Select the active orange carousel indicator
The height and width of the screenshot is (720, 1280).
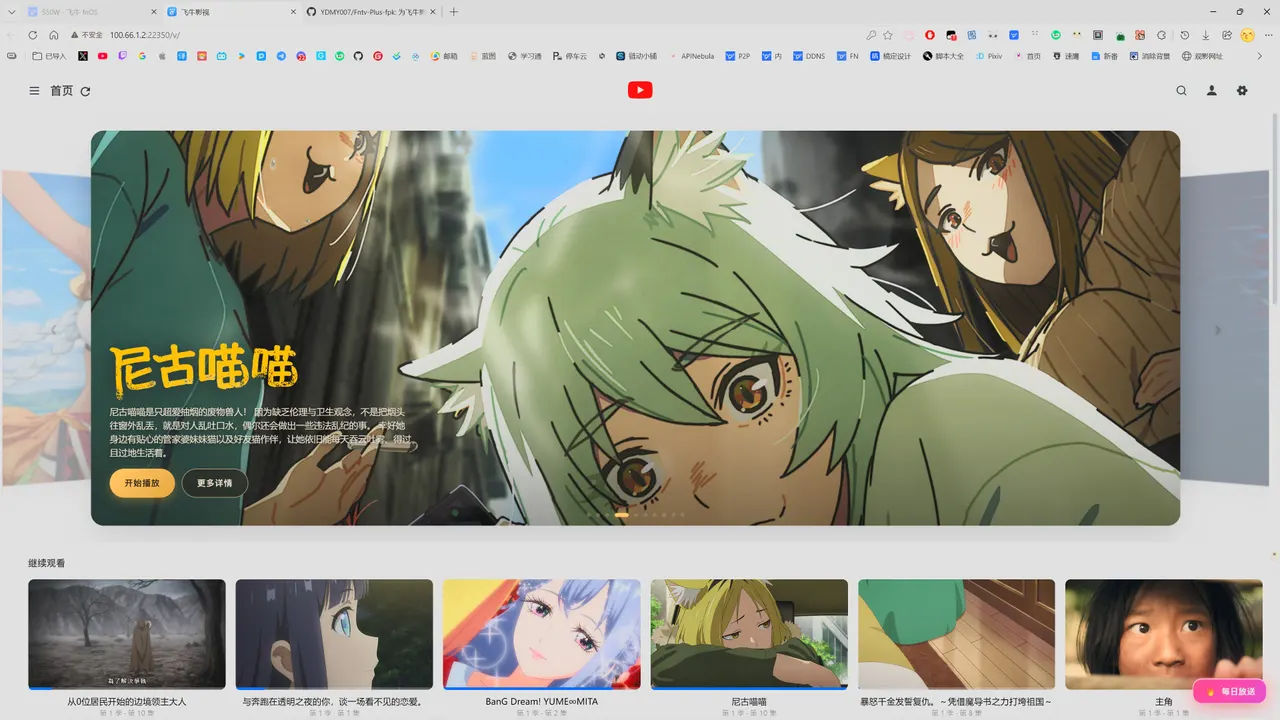coord(621,515)
